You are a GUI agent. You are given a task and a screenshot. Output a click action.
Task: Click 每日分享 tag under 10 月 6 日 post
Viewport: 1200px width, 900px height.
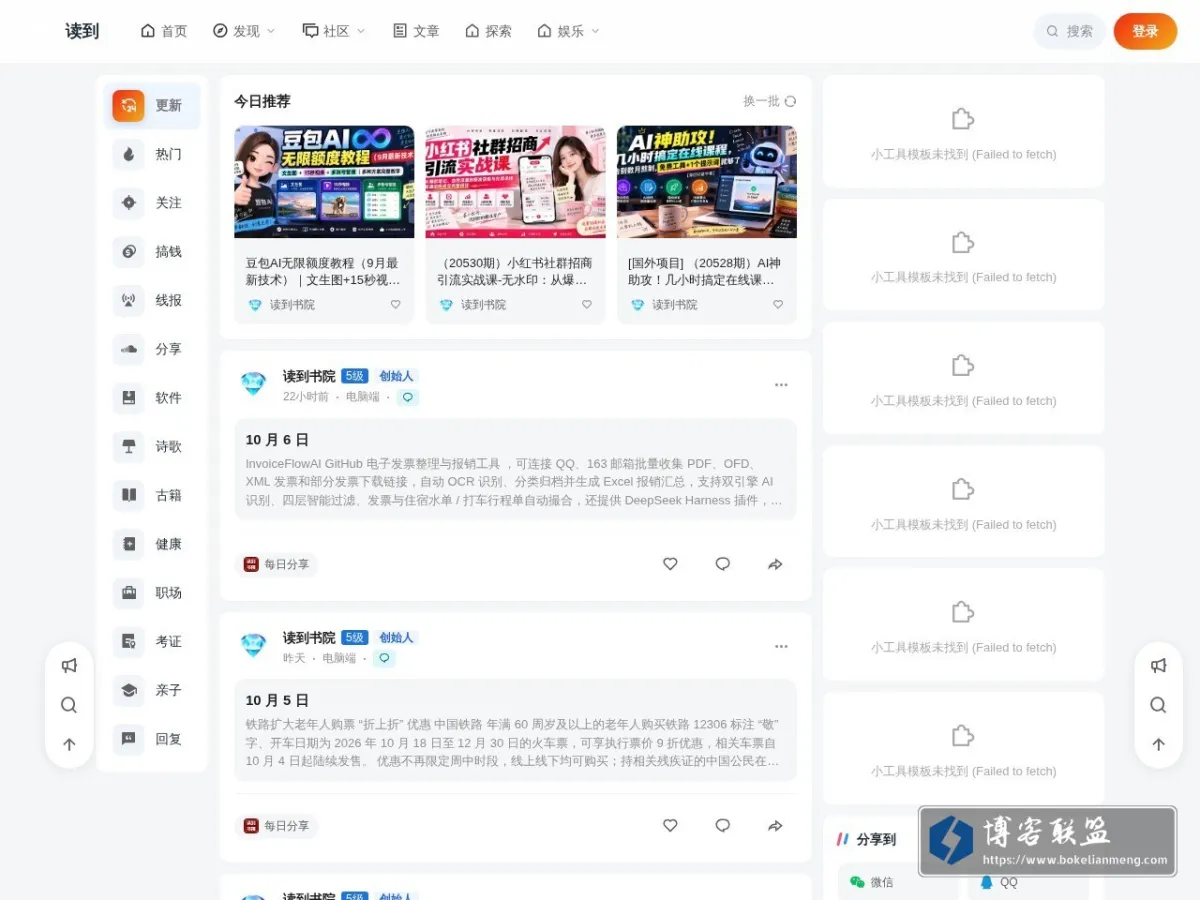point(276,564)
